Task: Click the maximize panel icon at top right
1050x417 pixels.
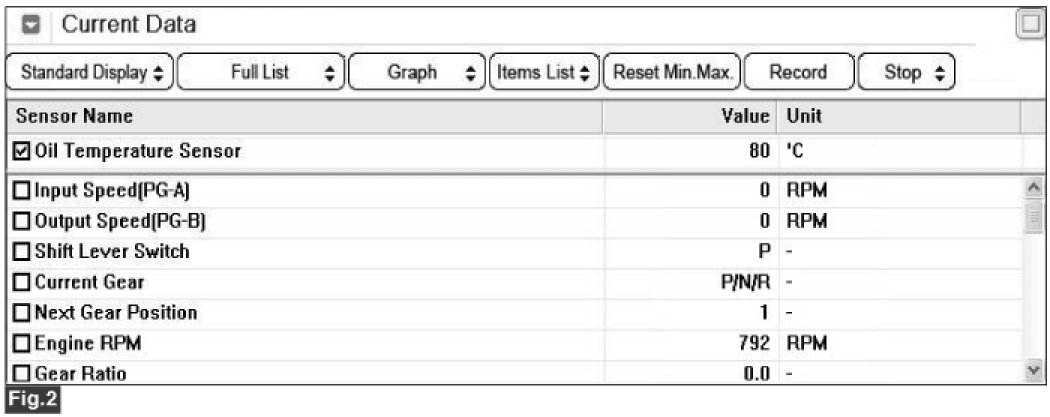Action: (x=1031, y=26)
